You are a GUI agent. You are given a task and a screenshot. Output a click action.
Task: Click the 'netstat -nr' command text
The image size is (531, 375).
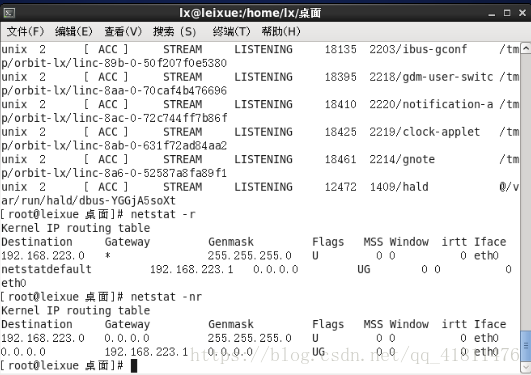[166, 297]
